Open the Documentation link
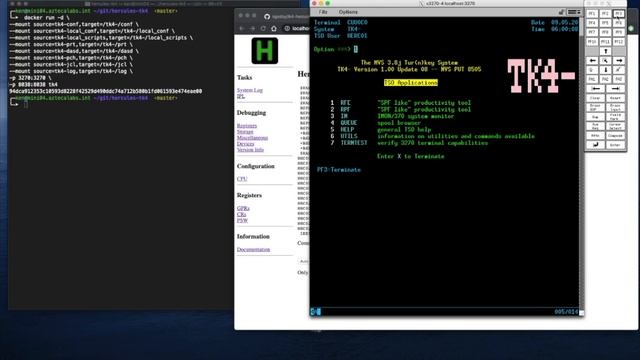Screen dimensions: 640x360 (x=253, y=249)
